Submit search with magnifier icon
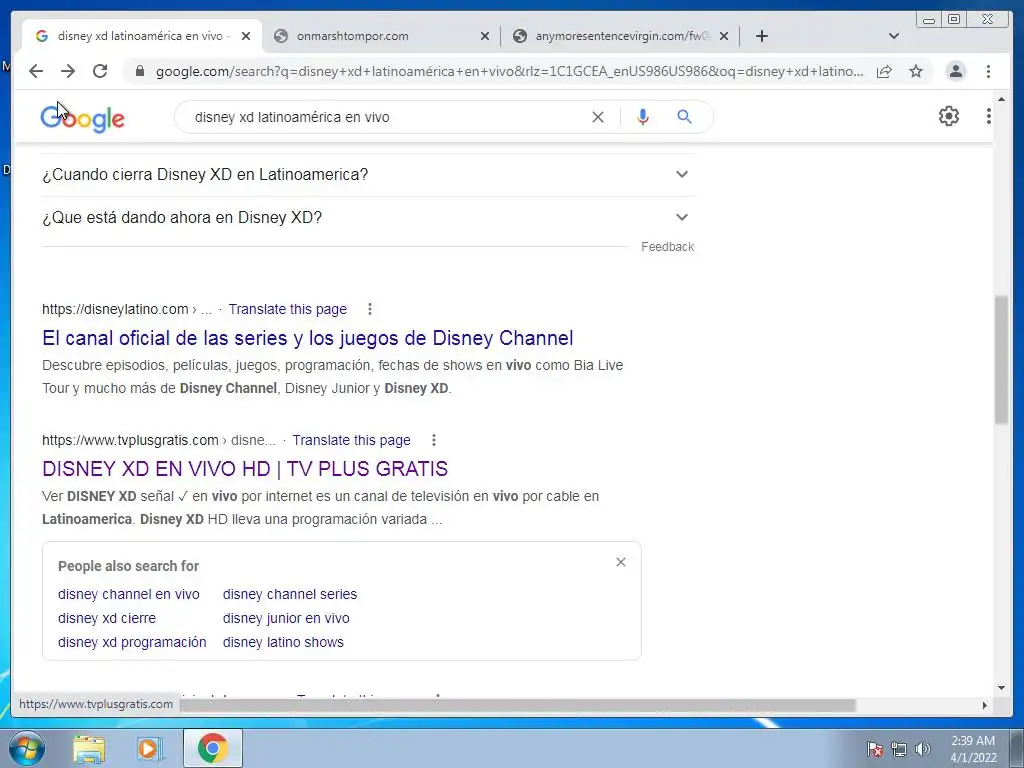This screenshot has height=768, width=1024. pyautogui.click(x=684, y=117)
